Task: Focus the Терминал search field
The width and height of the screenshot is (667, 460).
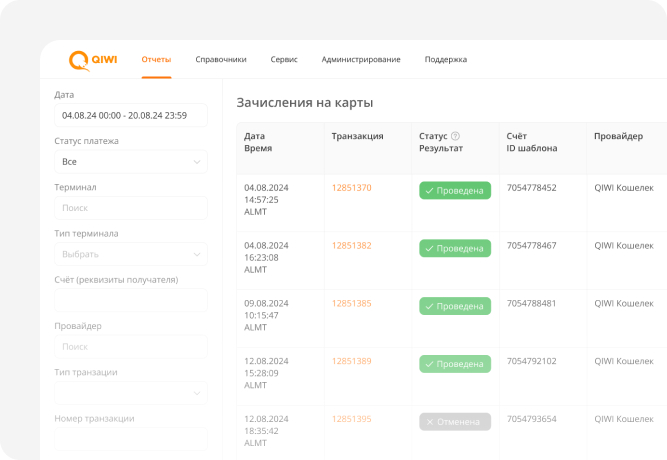Action: (x=130, y=208)
